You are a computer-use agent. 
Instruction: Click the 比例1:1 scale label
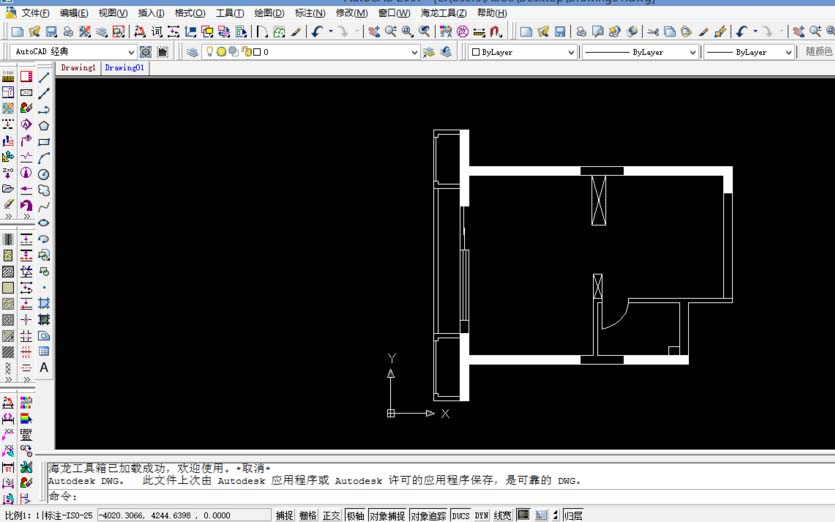pyautogui.click(x=21, y=515)
